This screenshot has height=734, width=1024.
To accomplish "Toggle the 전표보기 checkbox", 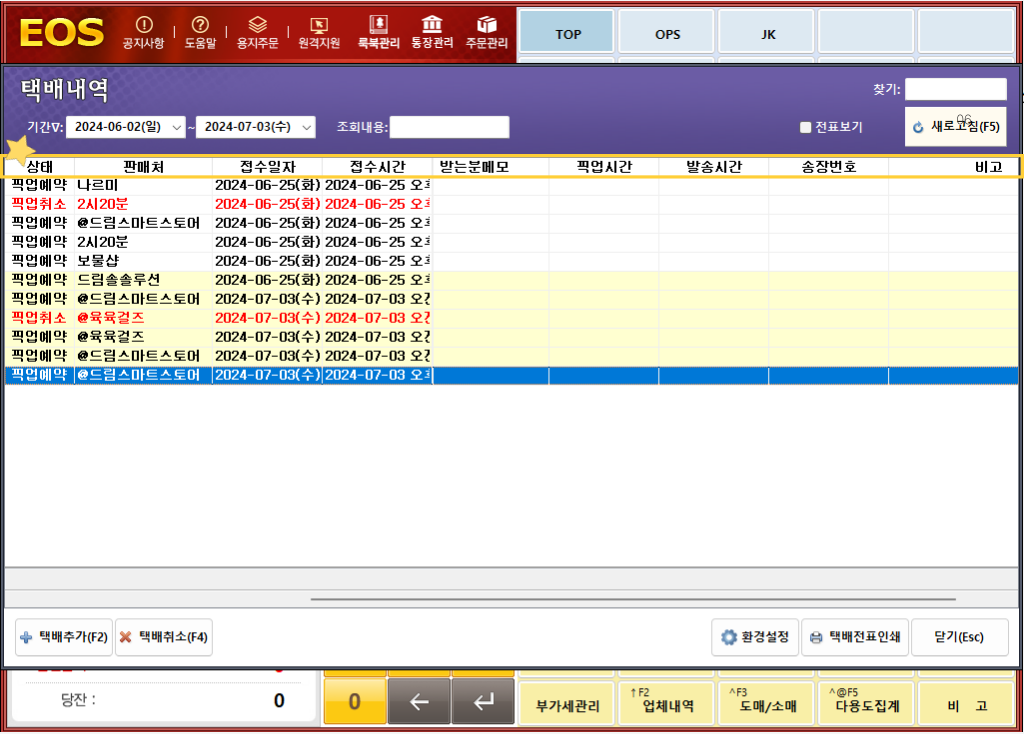I will click(x=805, y=127).
